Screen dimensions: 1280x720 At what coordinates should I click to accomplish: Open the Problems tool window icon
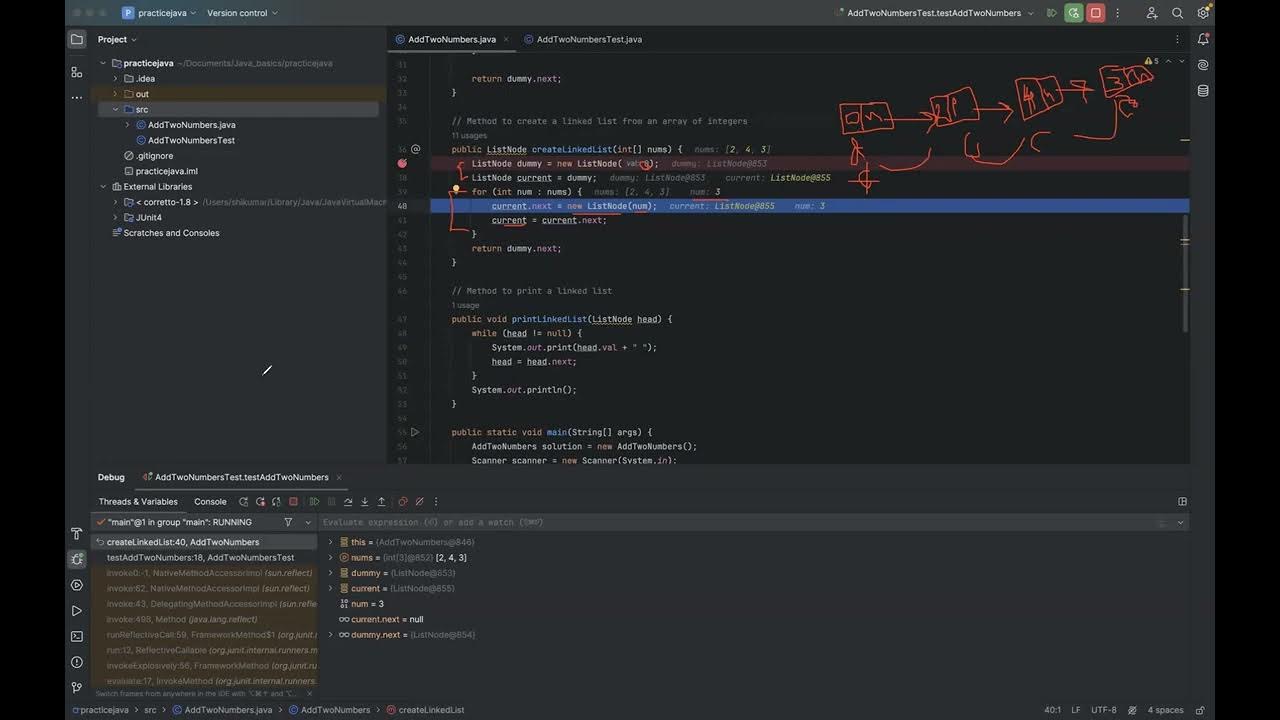pos(77,662)
